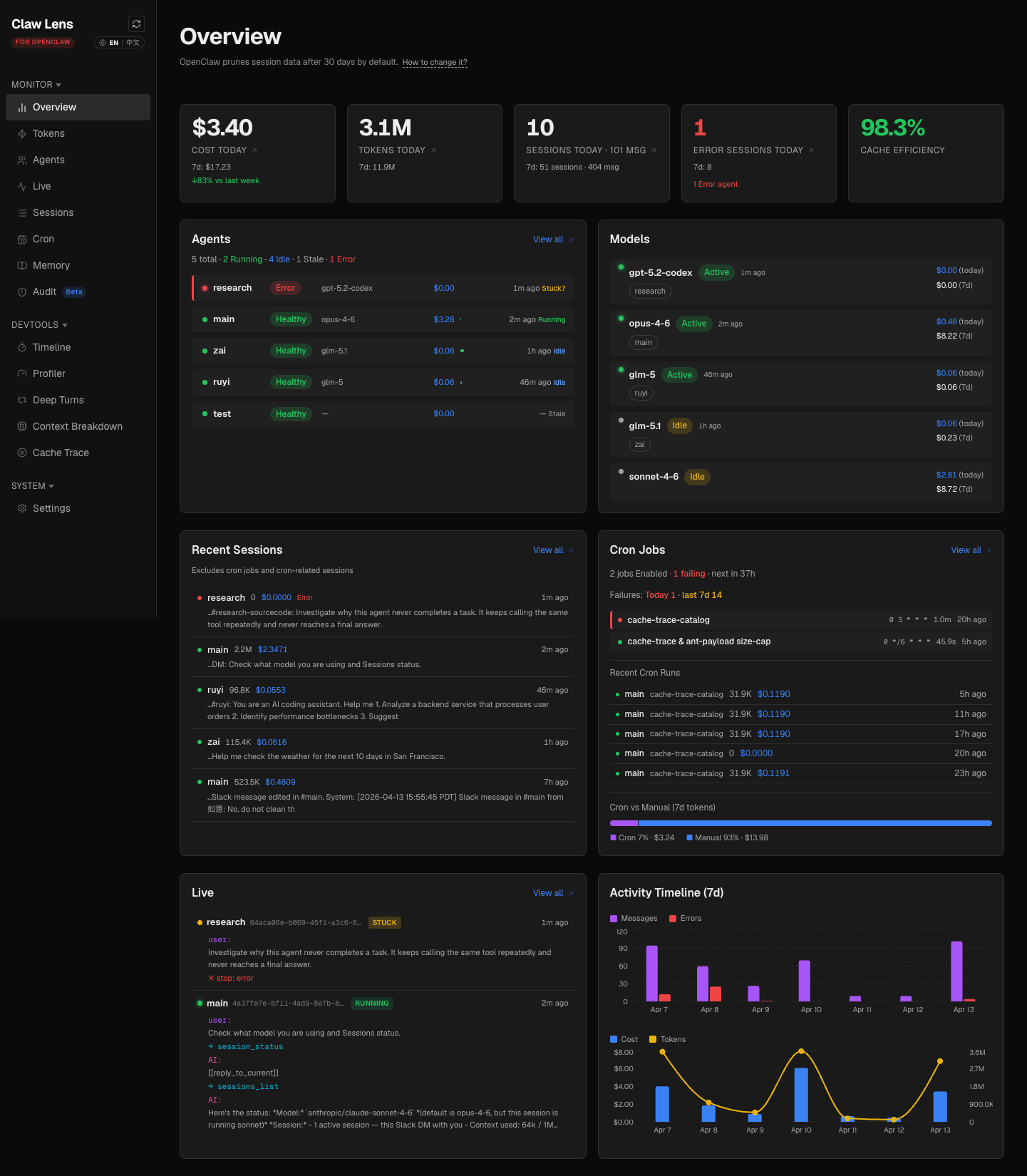1027x1176 pixels.
Task: Click the sonnet-4-6 model entry
Action: pos(800,482)
